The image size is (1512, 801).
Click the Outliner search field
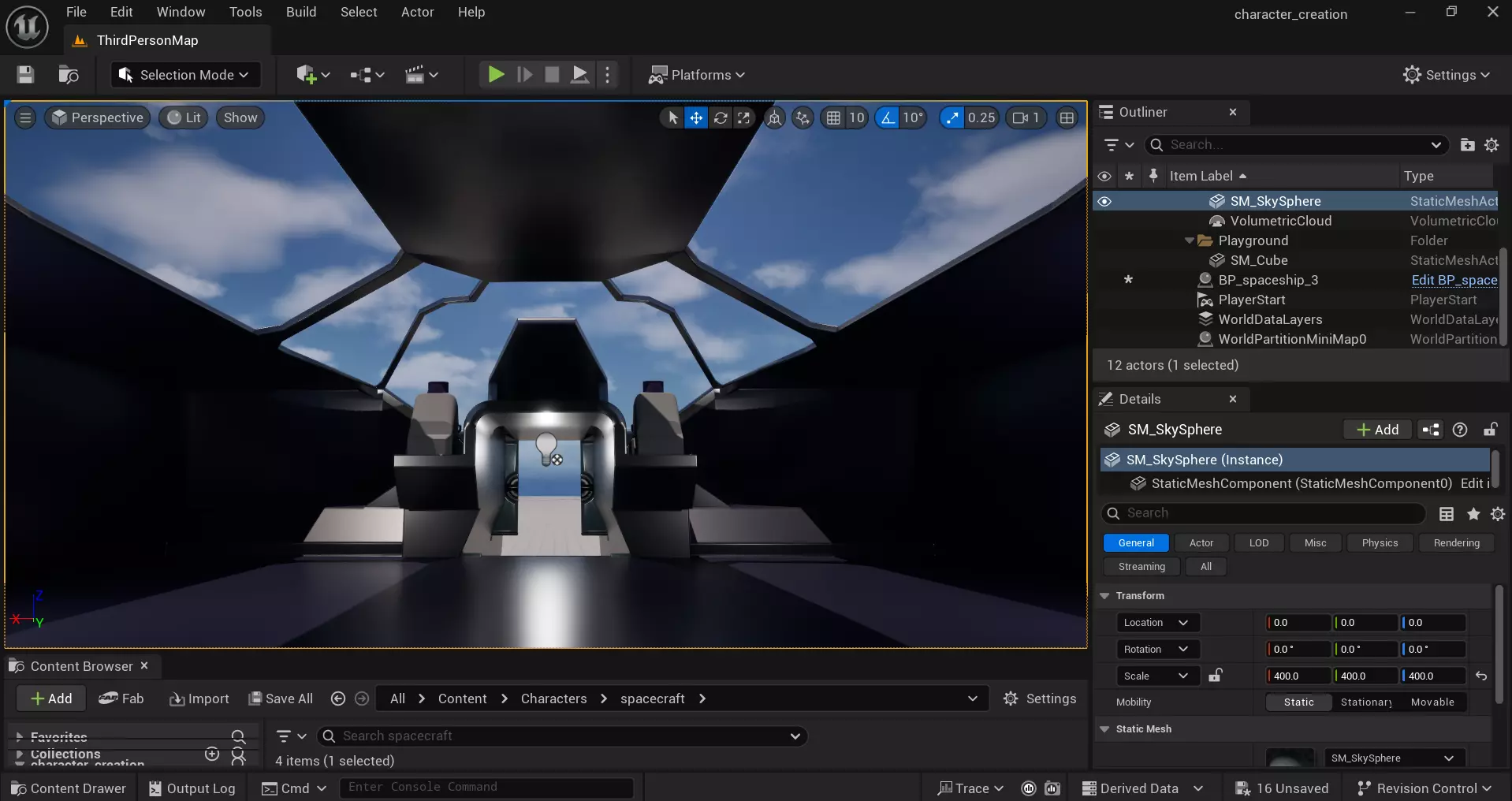(1295, 145)
